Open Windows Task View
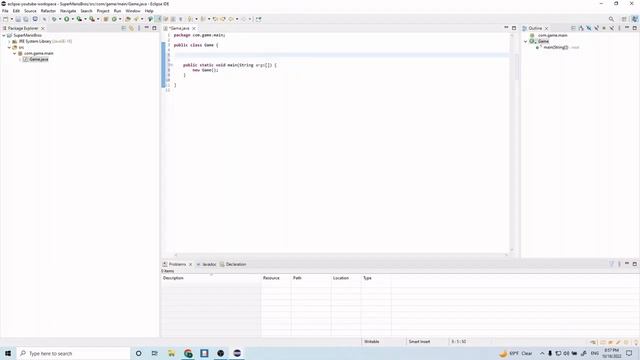 [x=155, y=353]
